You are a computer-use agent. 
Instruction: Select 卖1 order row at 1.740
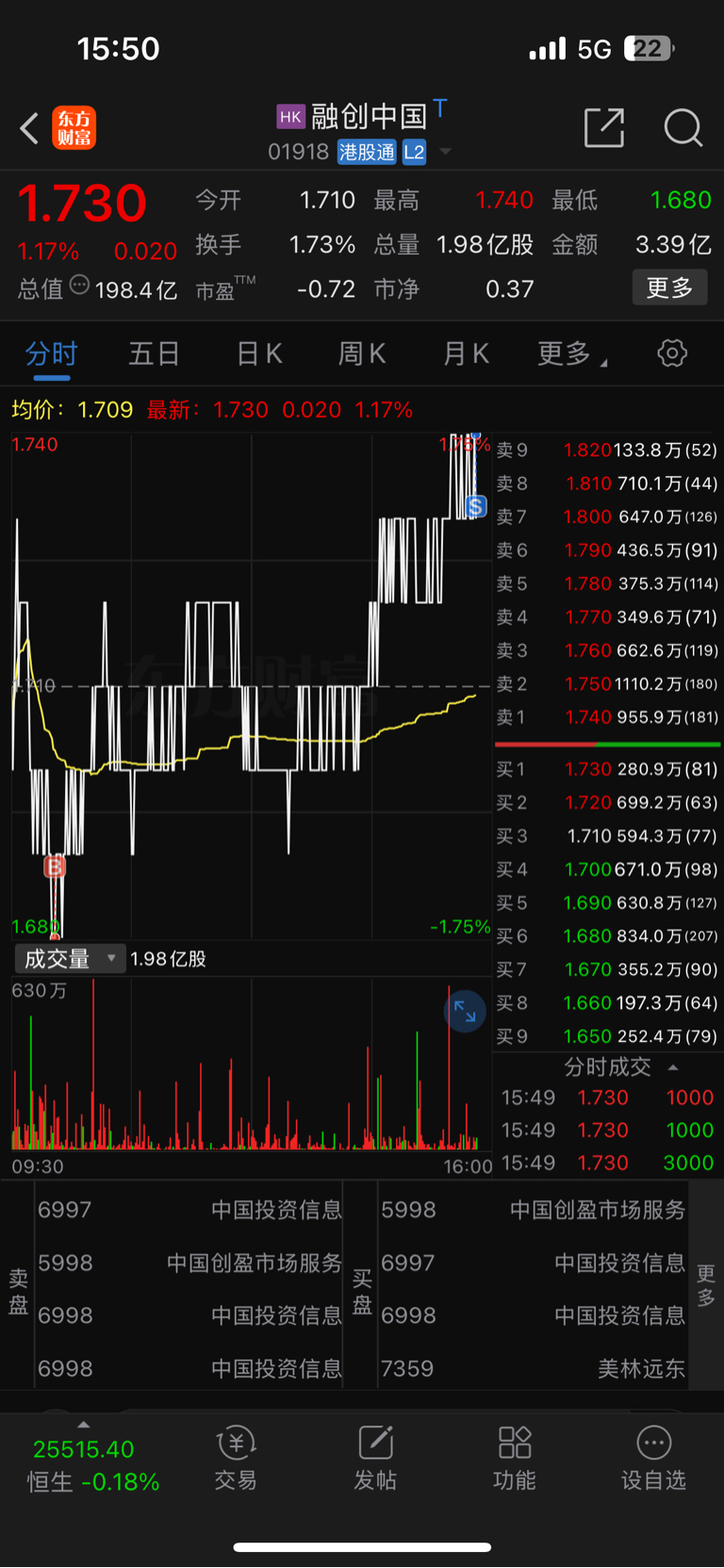point(607,718)
